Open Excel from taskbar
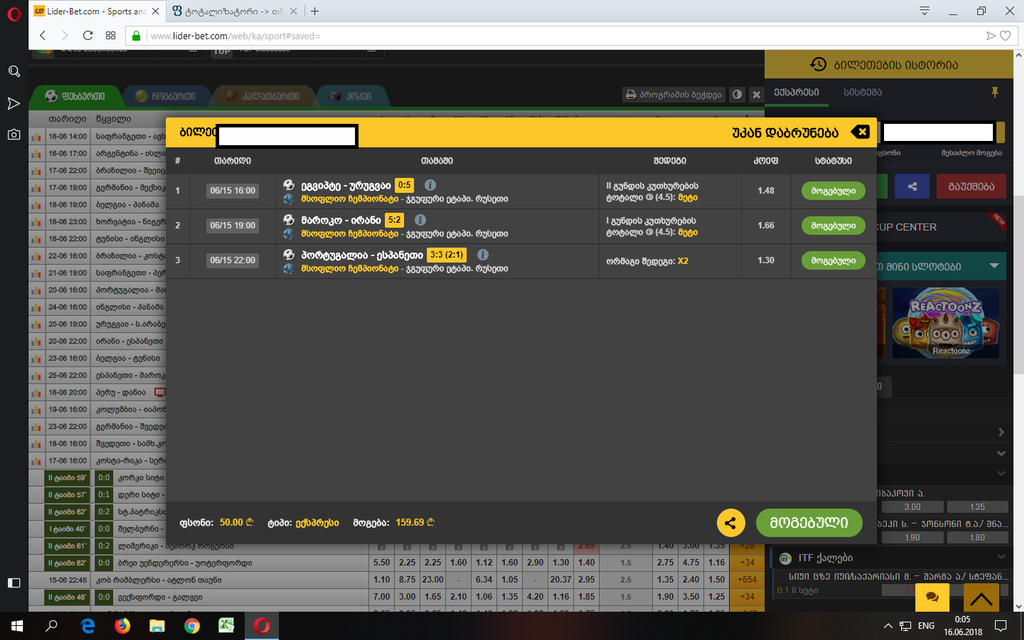 (x=226, y=626)
